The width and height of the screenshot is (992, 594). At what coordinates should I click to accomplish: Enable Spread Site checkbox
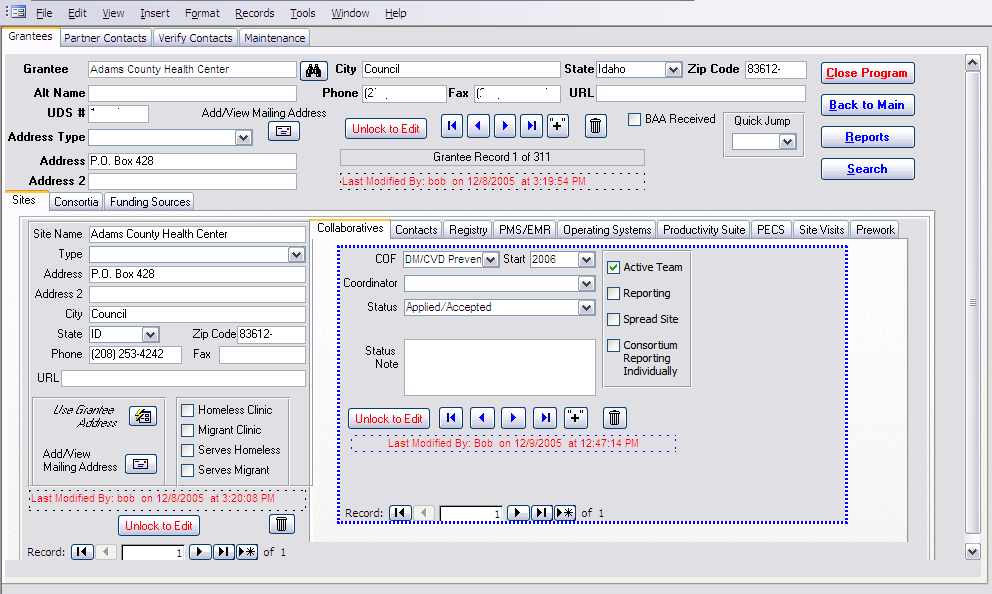point(613,319)
